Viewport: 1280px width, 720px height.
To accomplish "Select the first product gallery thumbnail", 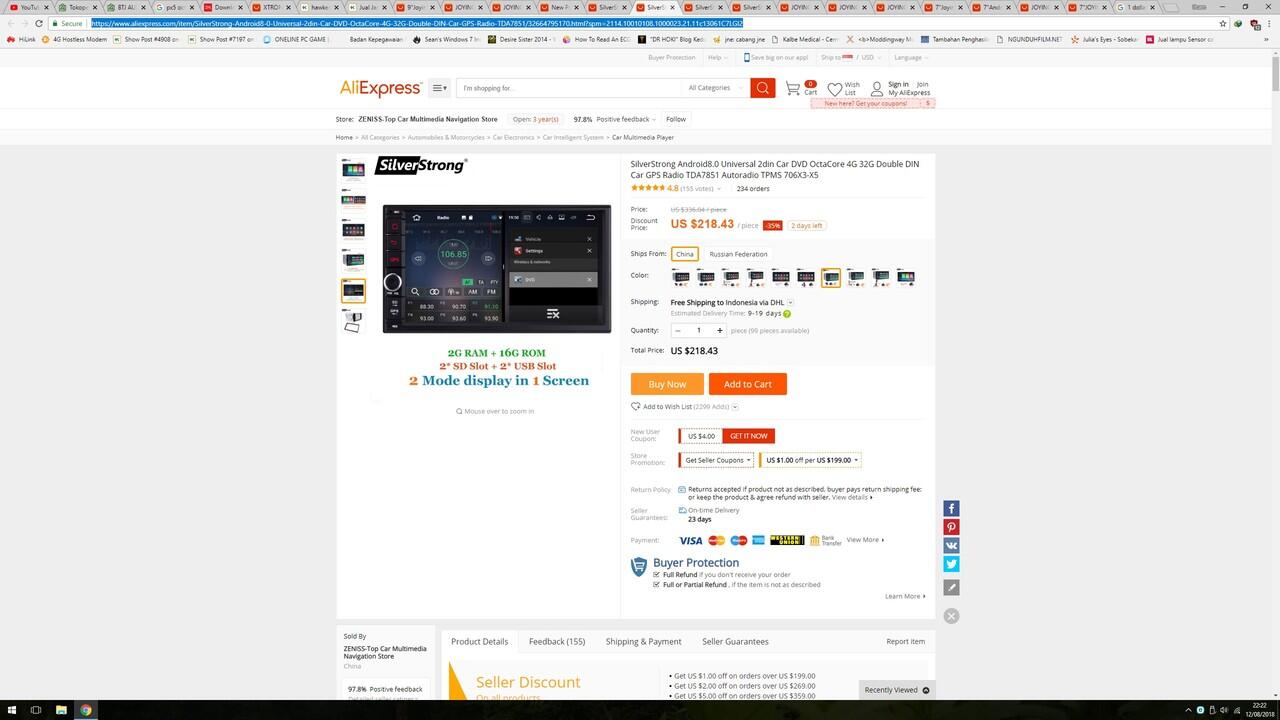I will 353,168.
